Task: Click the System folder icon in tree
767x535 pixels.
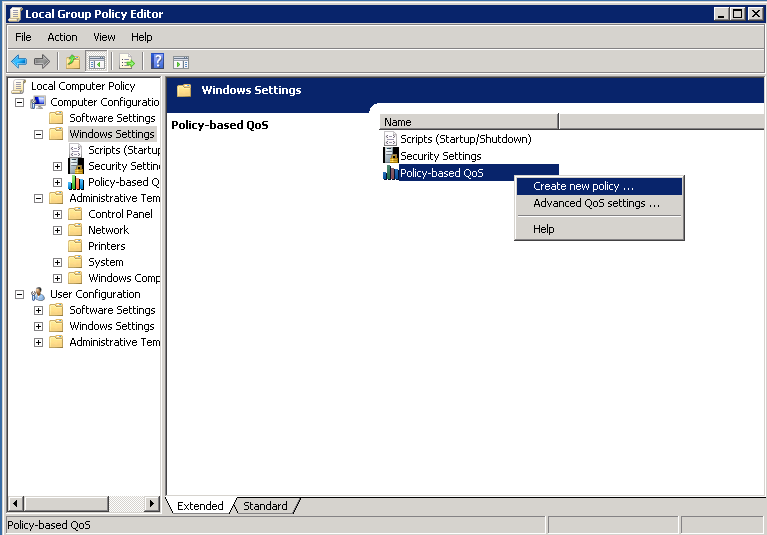Action: (75, 262)
